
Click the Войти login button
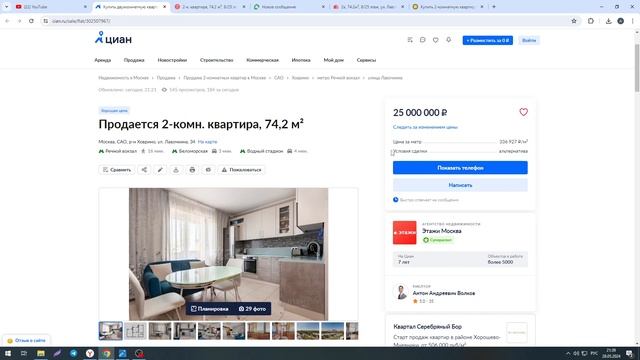(x=529, y=40)
